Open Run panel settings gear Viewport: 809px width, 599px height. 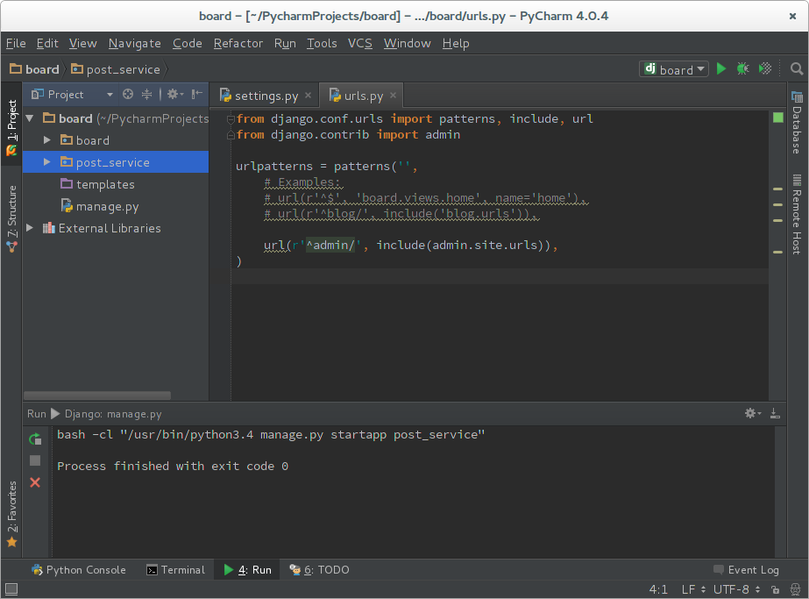(752, 413)
